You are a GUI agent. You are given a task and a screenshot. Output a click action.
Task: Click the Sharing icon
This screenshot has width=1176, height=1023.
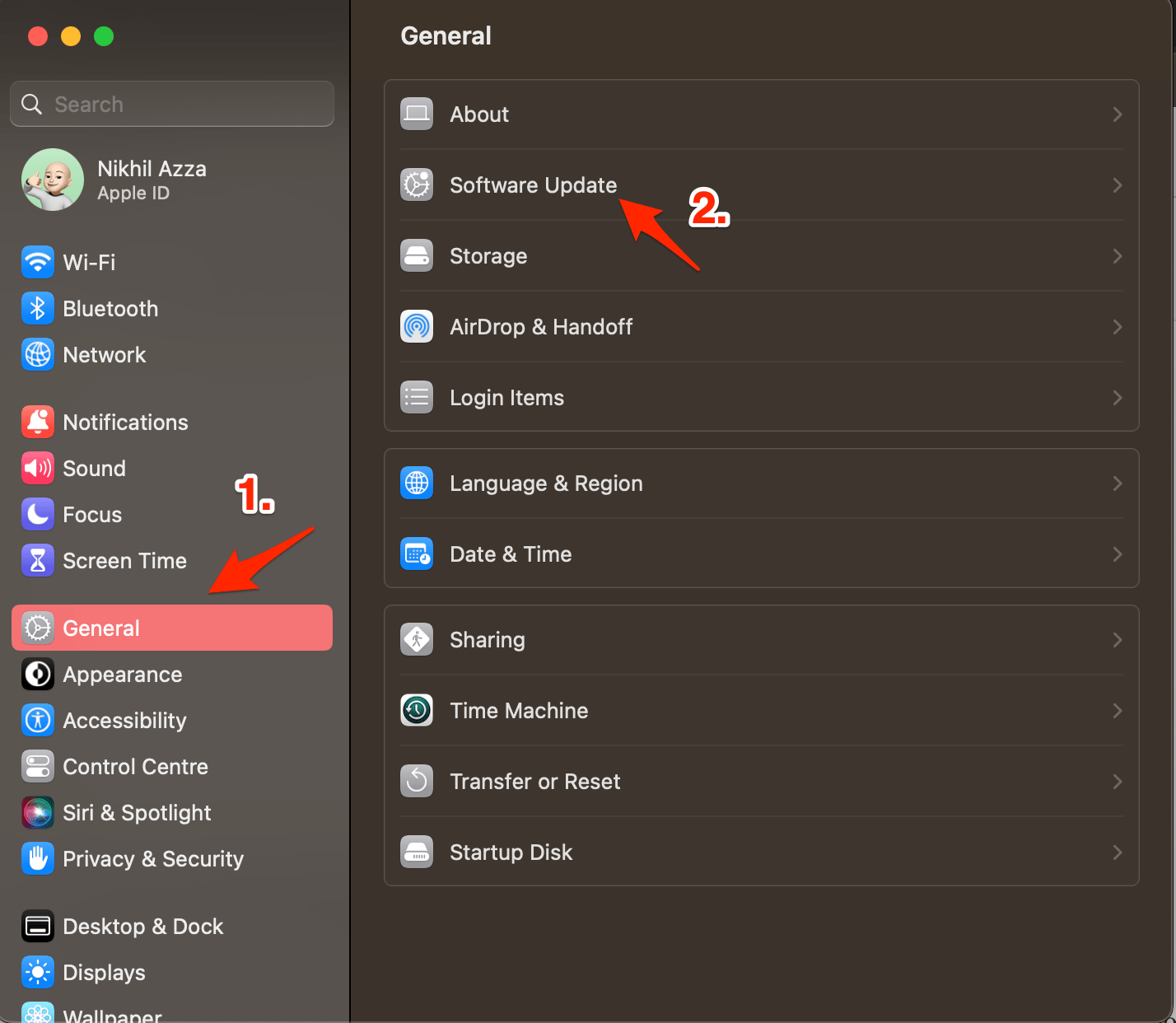coord(417,640)
